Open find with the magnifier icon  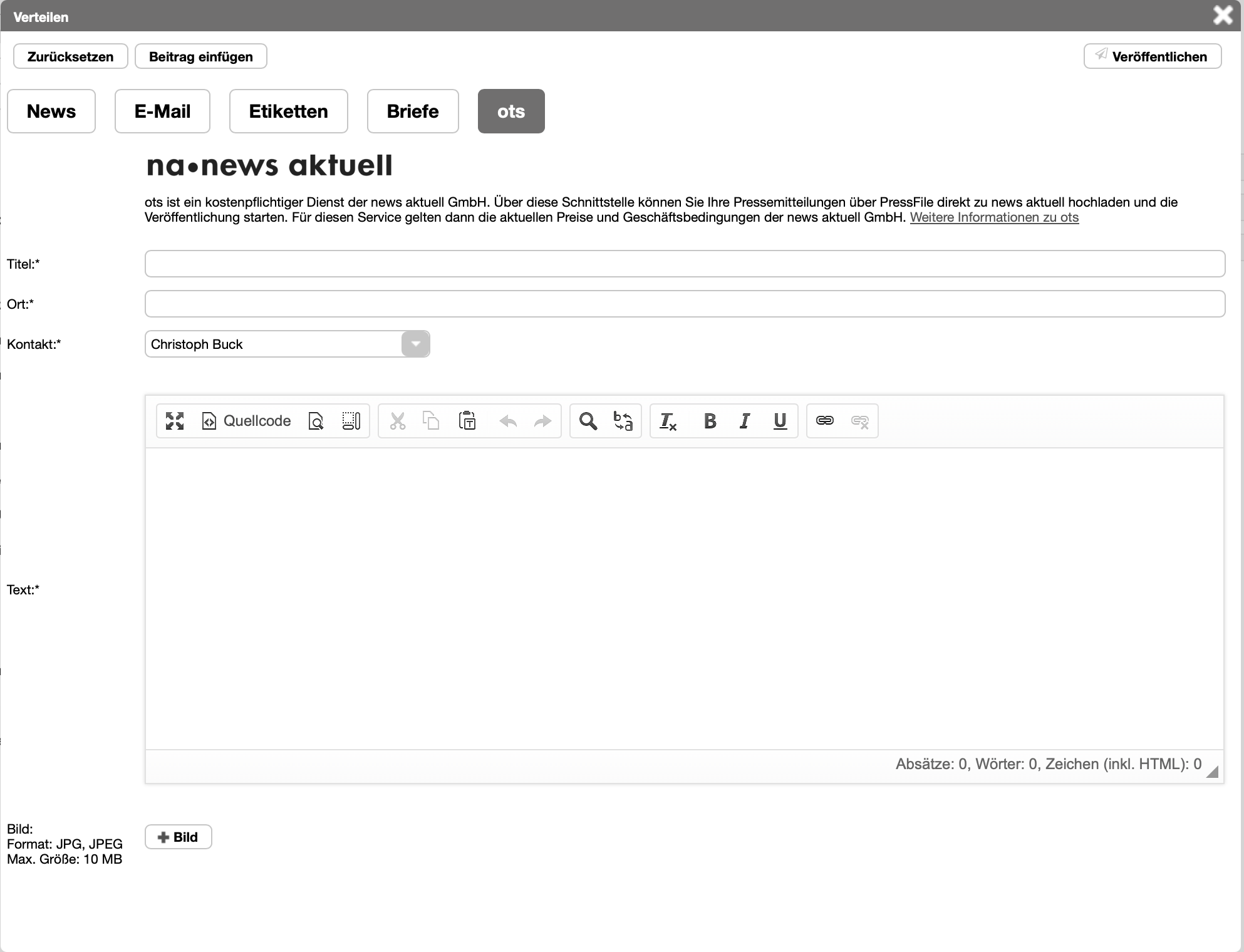[588, 421]
